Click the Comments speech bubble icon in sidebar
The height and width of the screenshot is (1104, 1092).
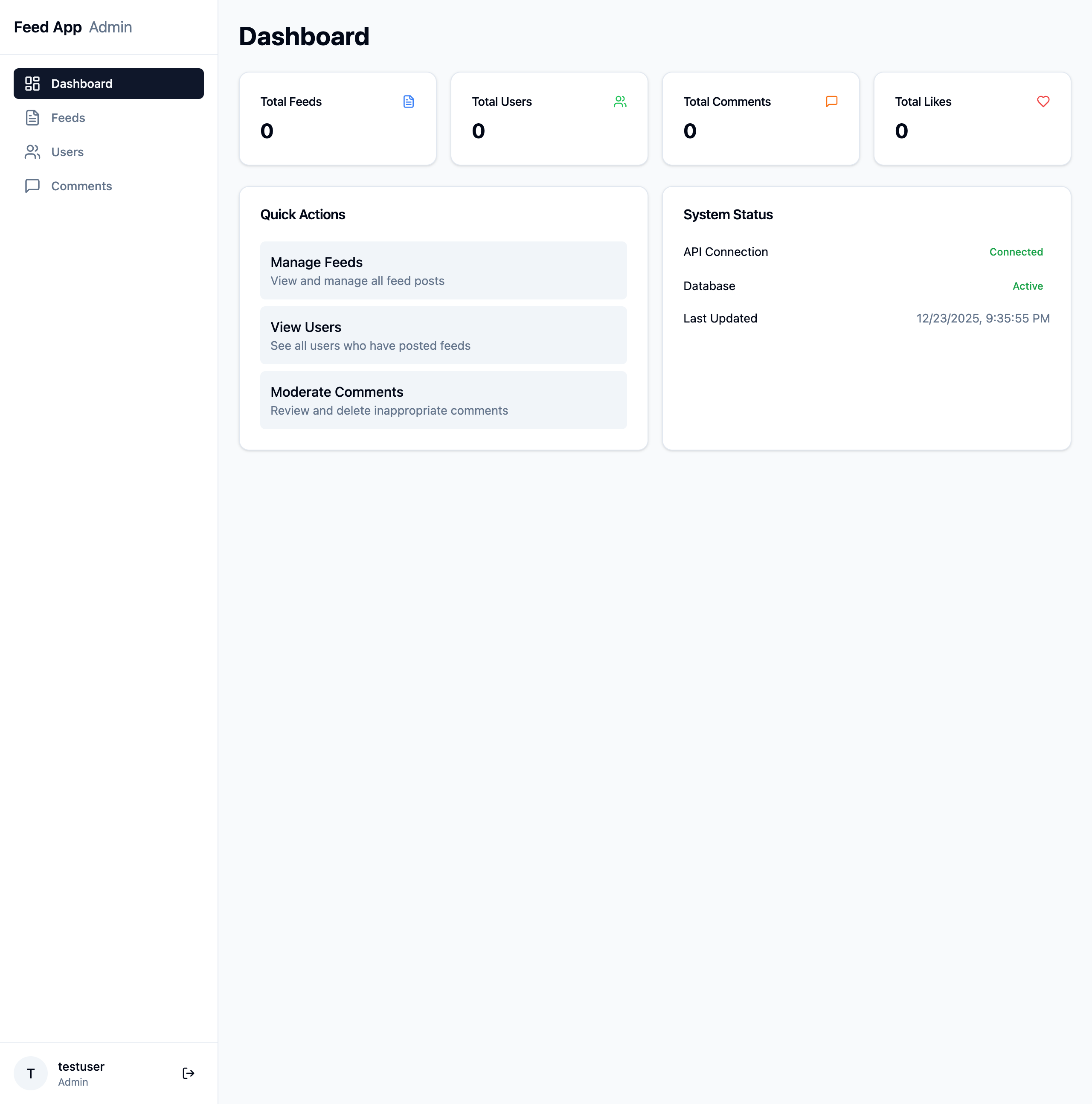coord(32,186)
